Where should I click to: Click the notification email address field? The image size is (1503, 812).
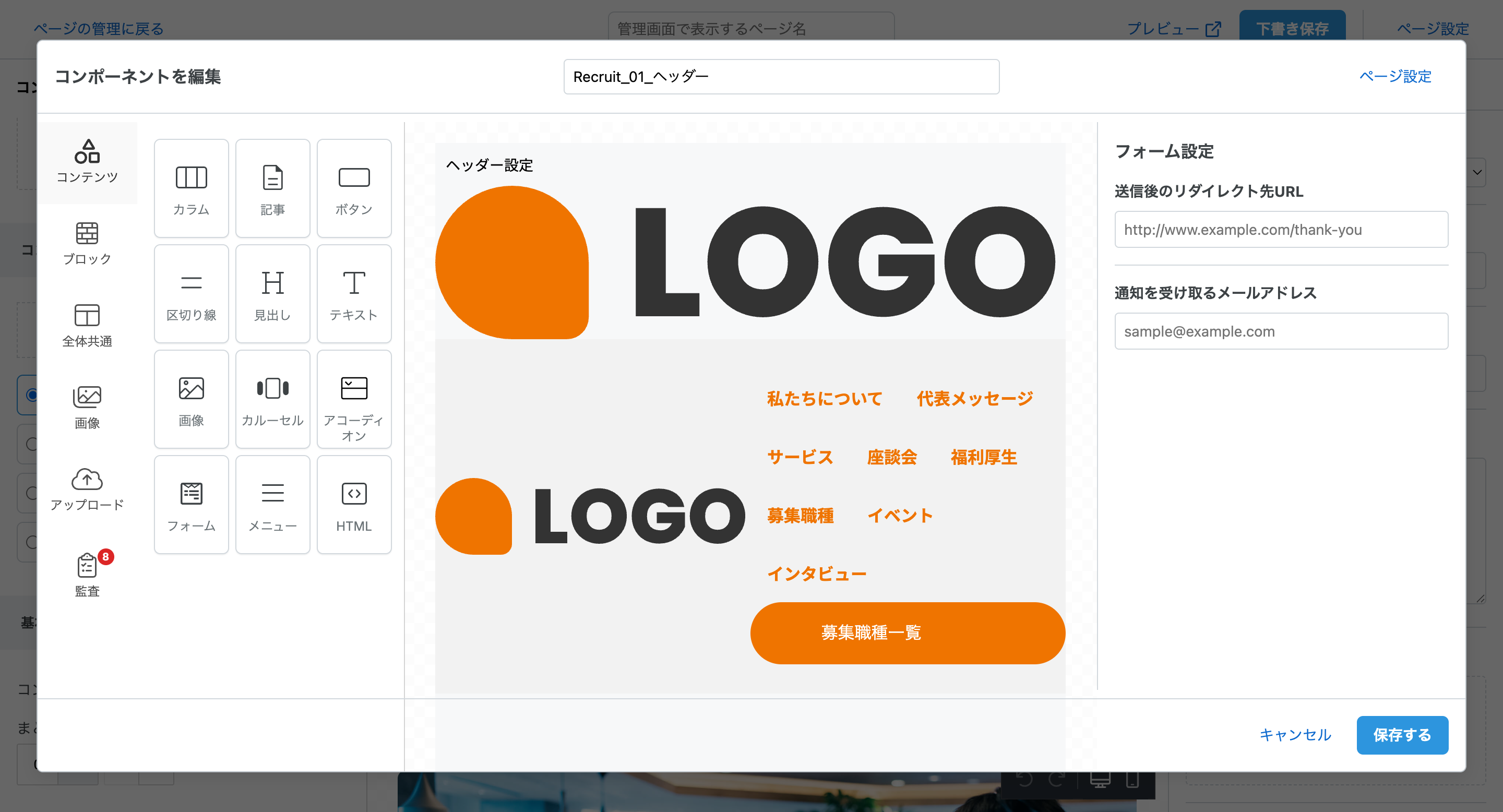pos(1281,331)
